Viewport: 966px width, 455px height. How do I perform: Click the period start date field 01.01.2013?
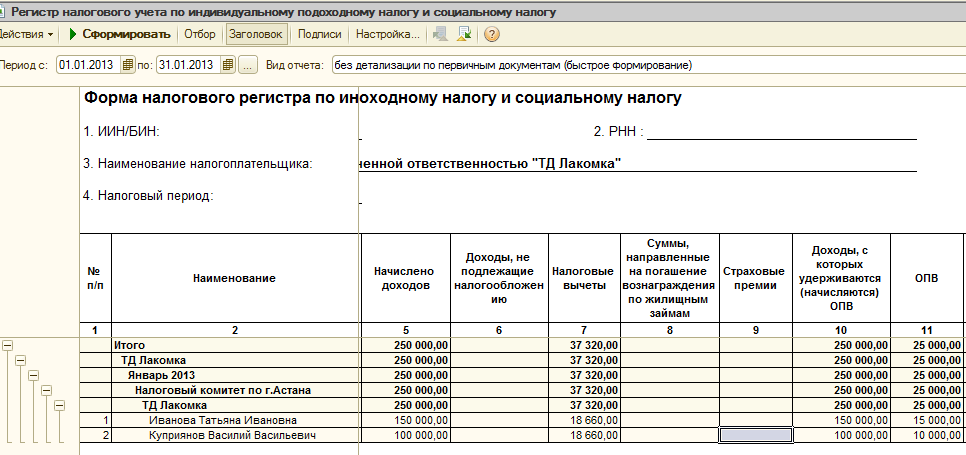point(88,65)
